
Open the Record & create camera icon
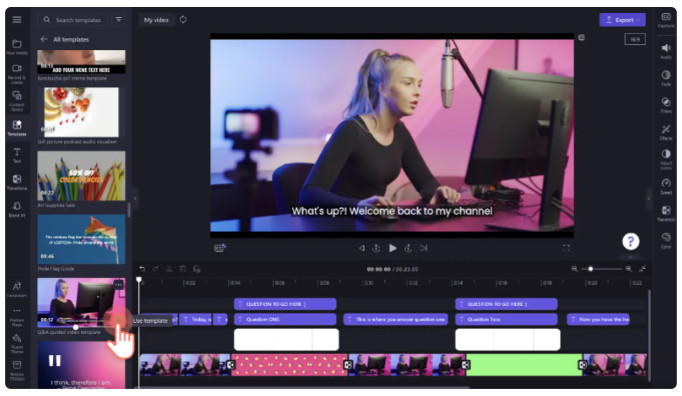[17, 69]
